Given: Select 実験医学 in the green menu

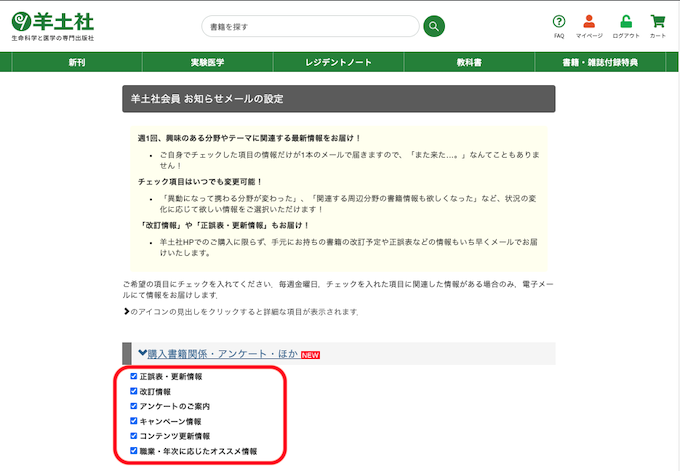Looking at the screenshot, I should (x=207, y=62).
